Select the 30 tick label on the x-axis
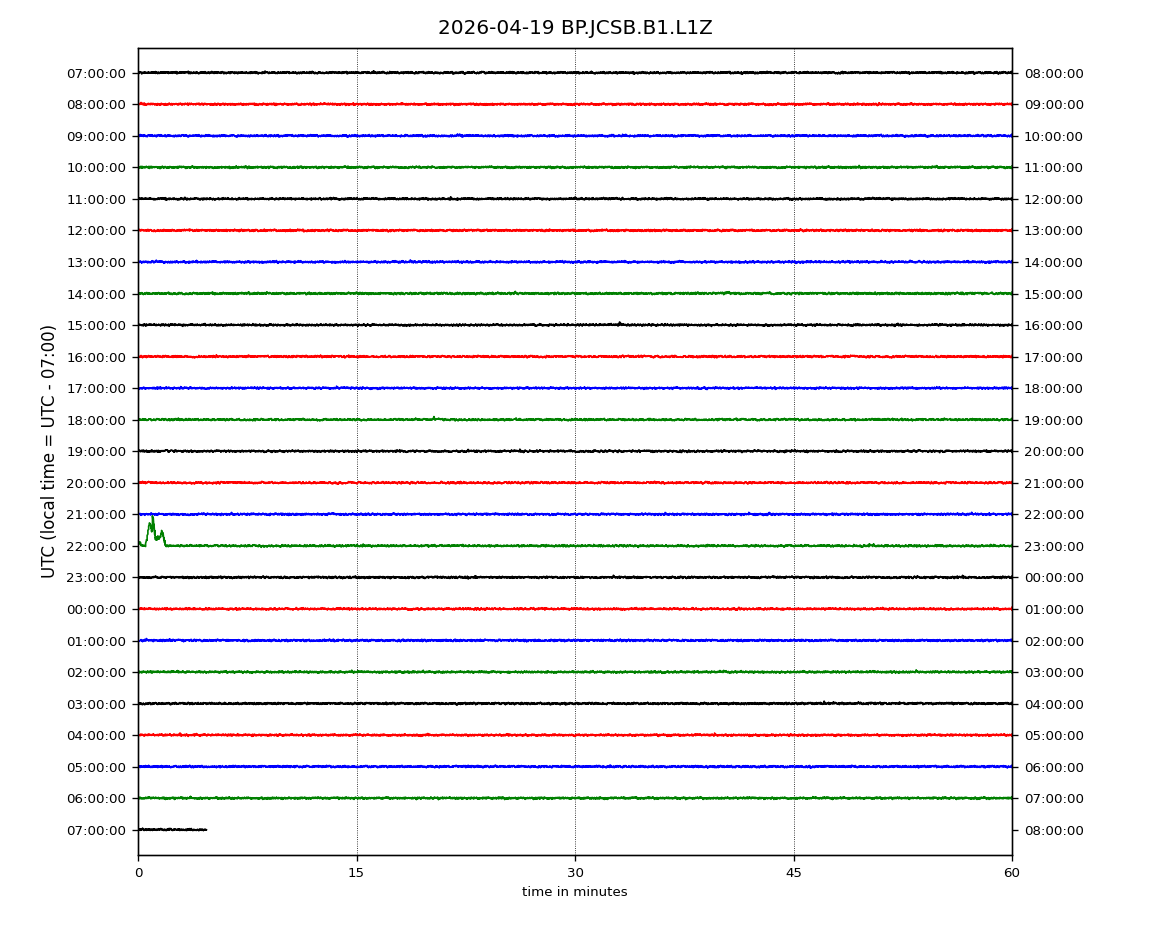The image size is (1150, 950). point(575,873)
